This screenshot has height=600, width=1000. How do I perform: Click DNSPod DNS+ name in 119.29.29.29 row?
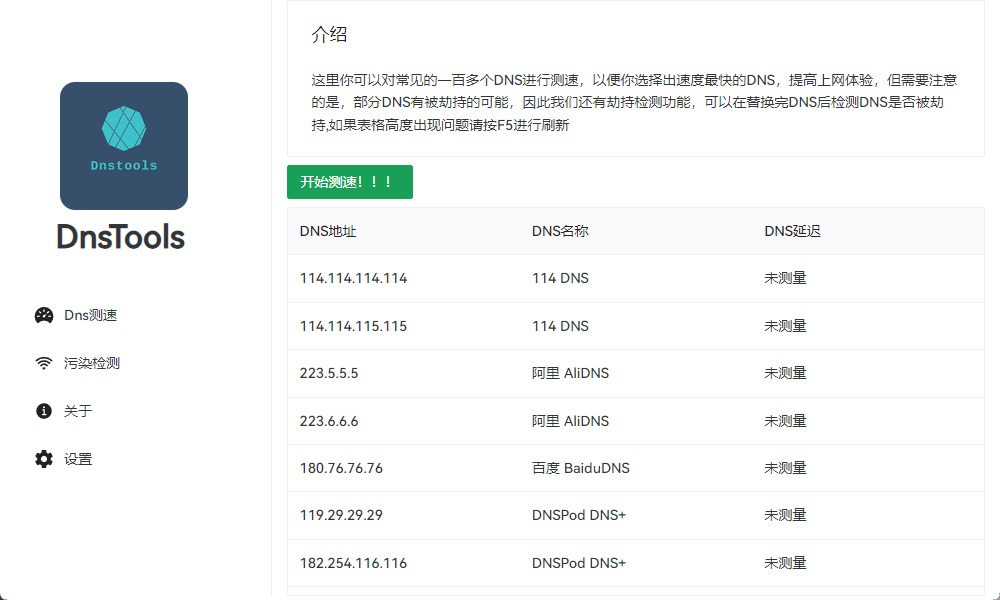(579, 515)
